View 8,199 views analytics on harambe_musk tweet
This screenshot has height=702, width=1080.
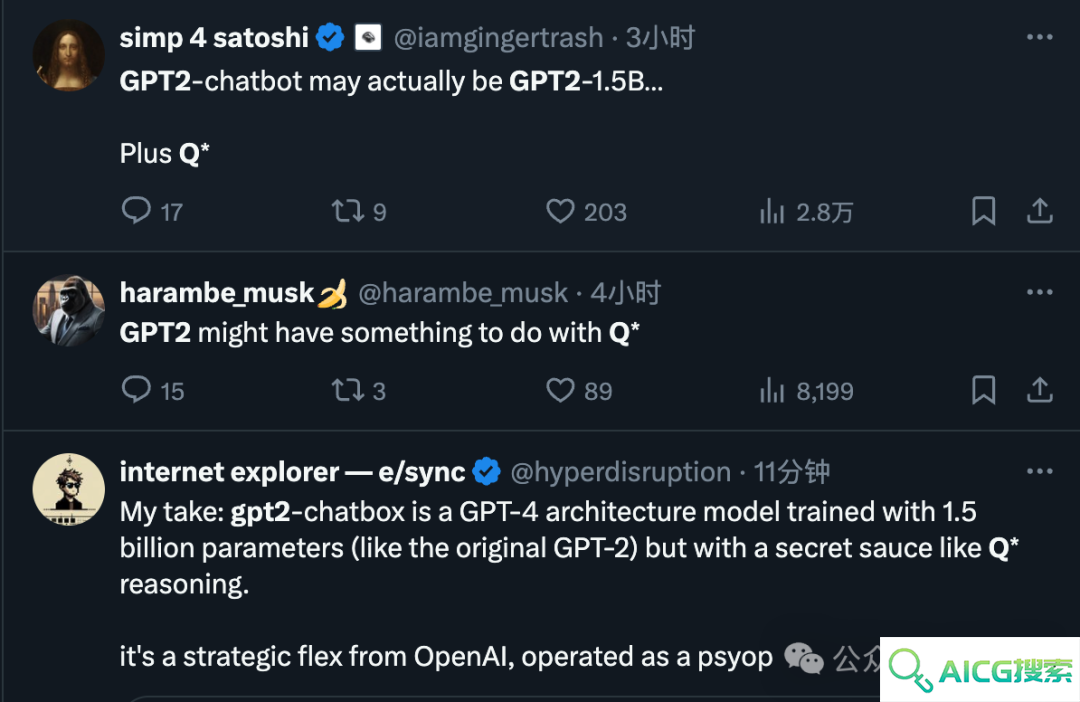point(806,391)
